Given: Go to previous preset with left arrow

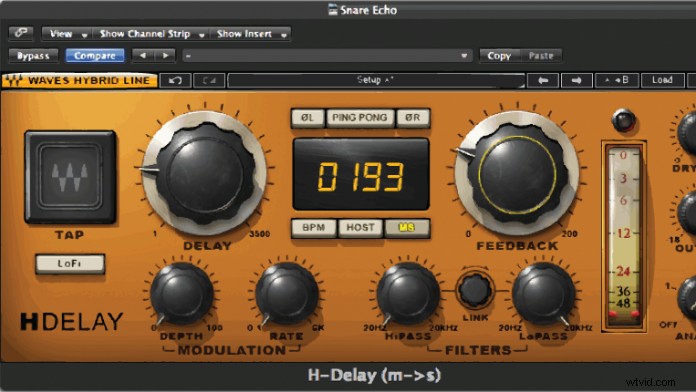Looking at the screenshot, I should (x=543, y=80).
